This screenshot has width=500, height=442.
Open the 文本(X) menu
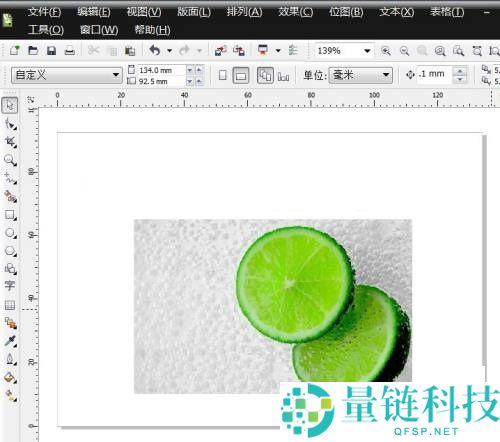[x=397, y=12]
